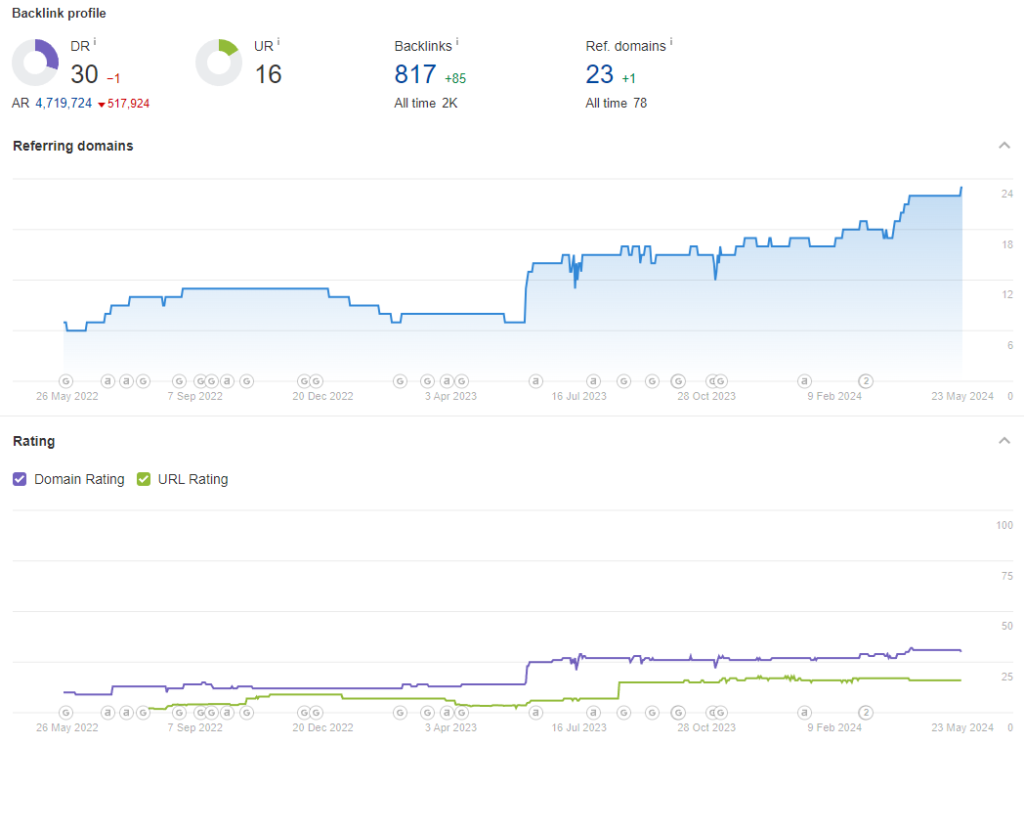Click the 18 y-axis label
This screenshot has width=1024, height=832.
pyautogui.click(x=1007, y=244)
